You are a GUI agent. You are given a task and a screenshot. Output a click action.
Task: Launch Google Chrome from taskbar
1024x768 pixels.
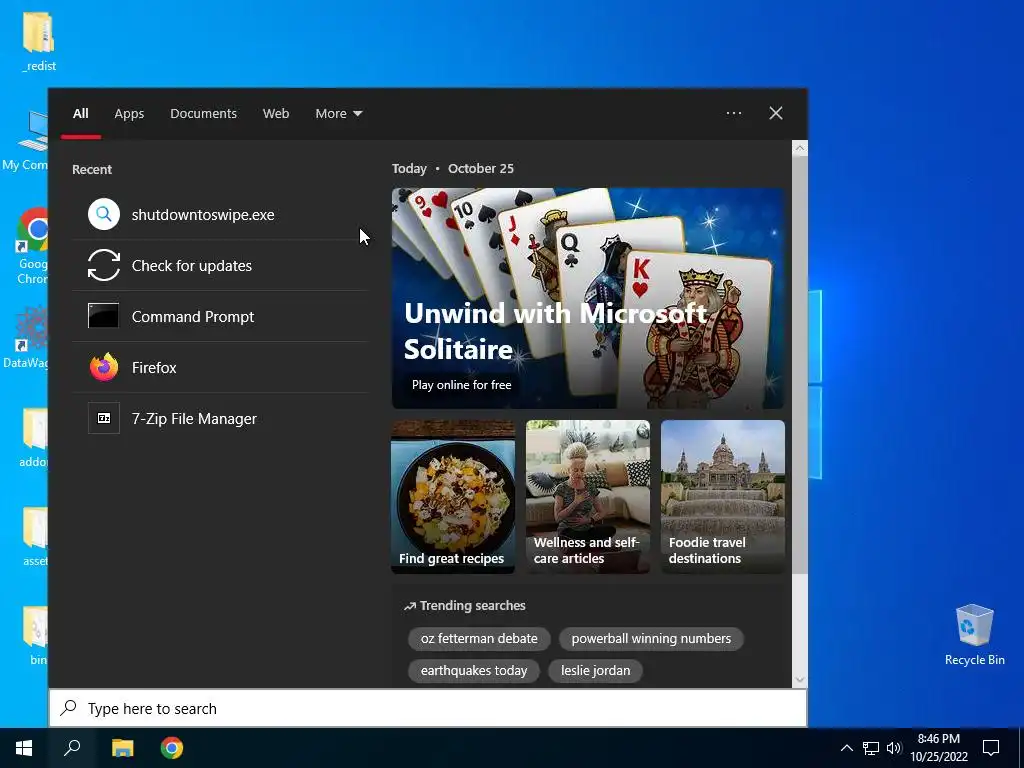tap(172, 748)
